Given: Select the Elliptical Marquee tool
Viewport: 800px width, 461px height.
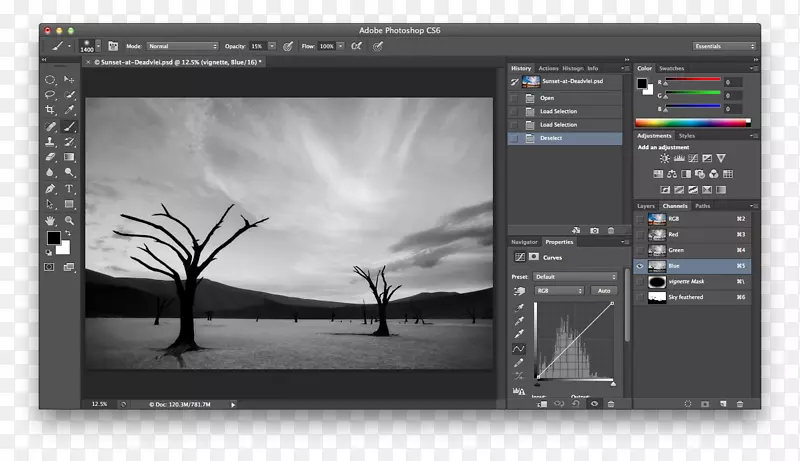Looking at the screenshot, I should (49, 80).
